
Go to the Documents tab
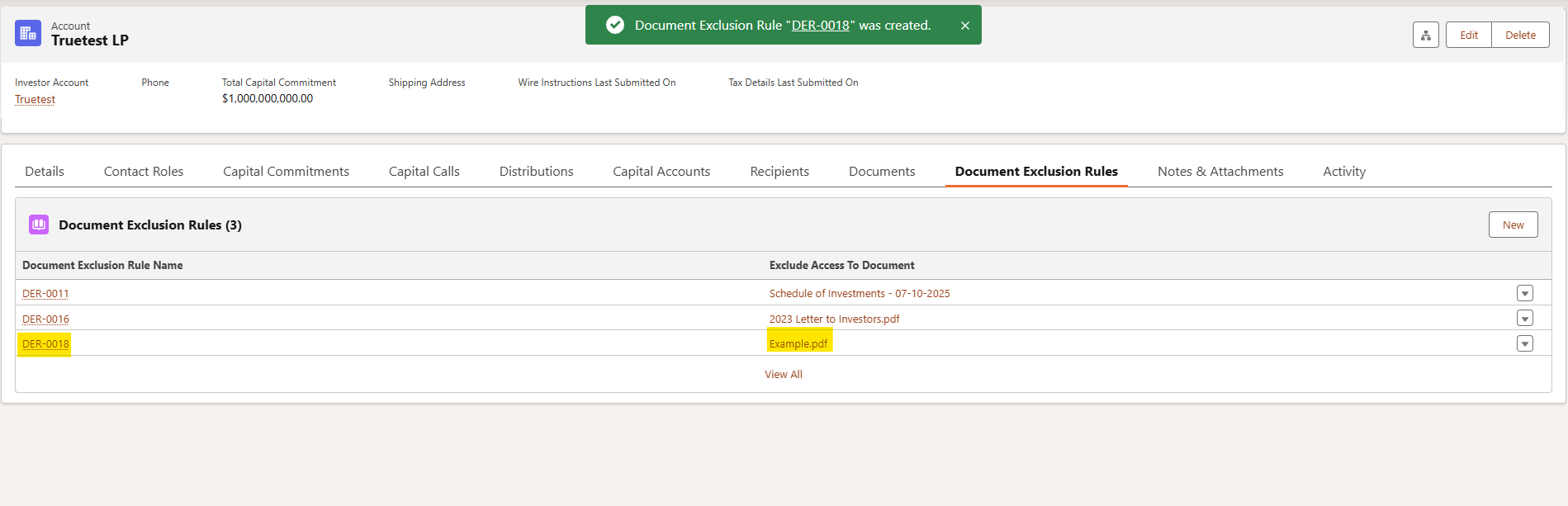pyautogui.click(x=882, y=171)
